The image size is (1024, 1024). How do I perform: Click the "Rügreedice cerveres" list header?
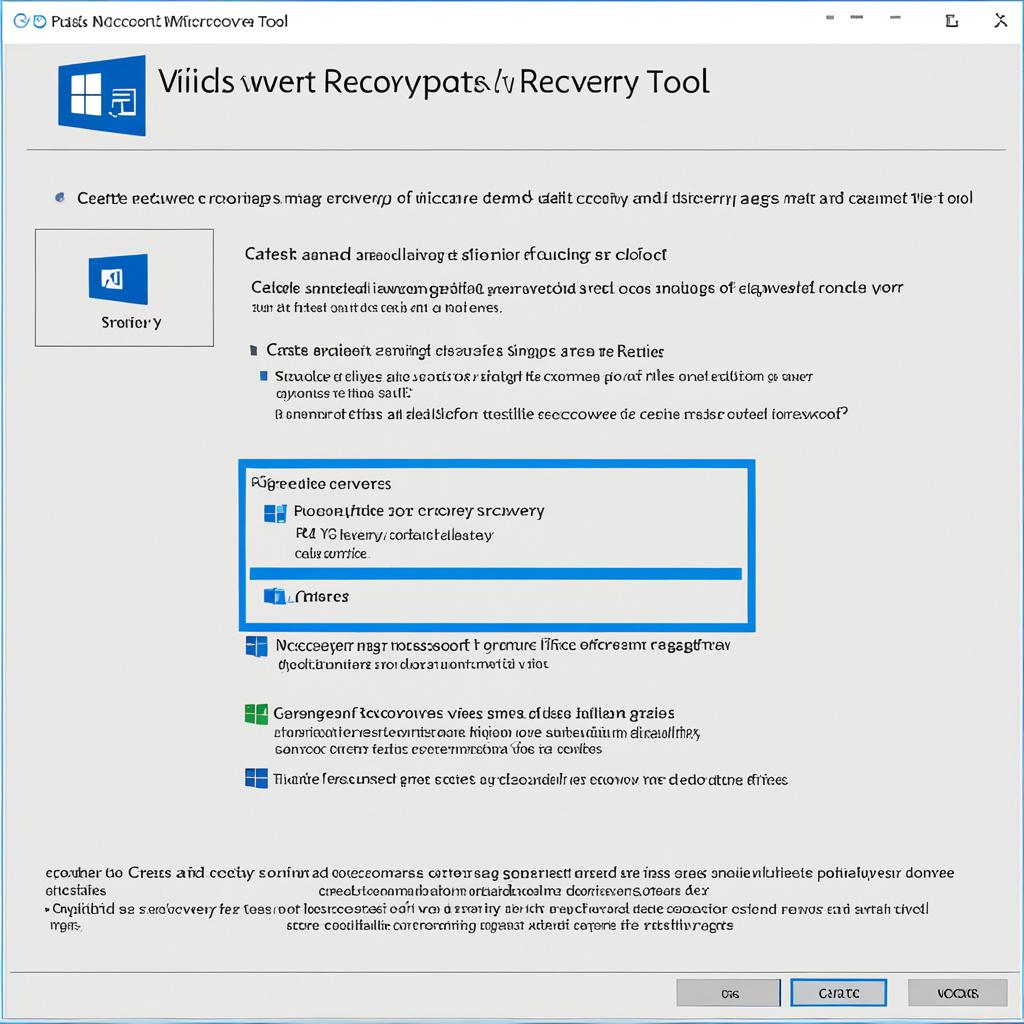point(321,484)
